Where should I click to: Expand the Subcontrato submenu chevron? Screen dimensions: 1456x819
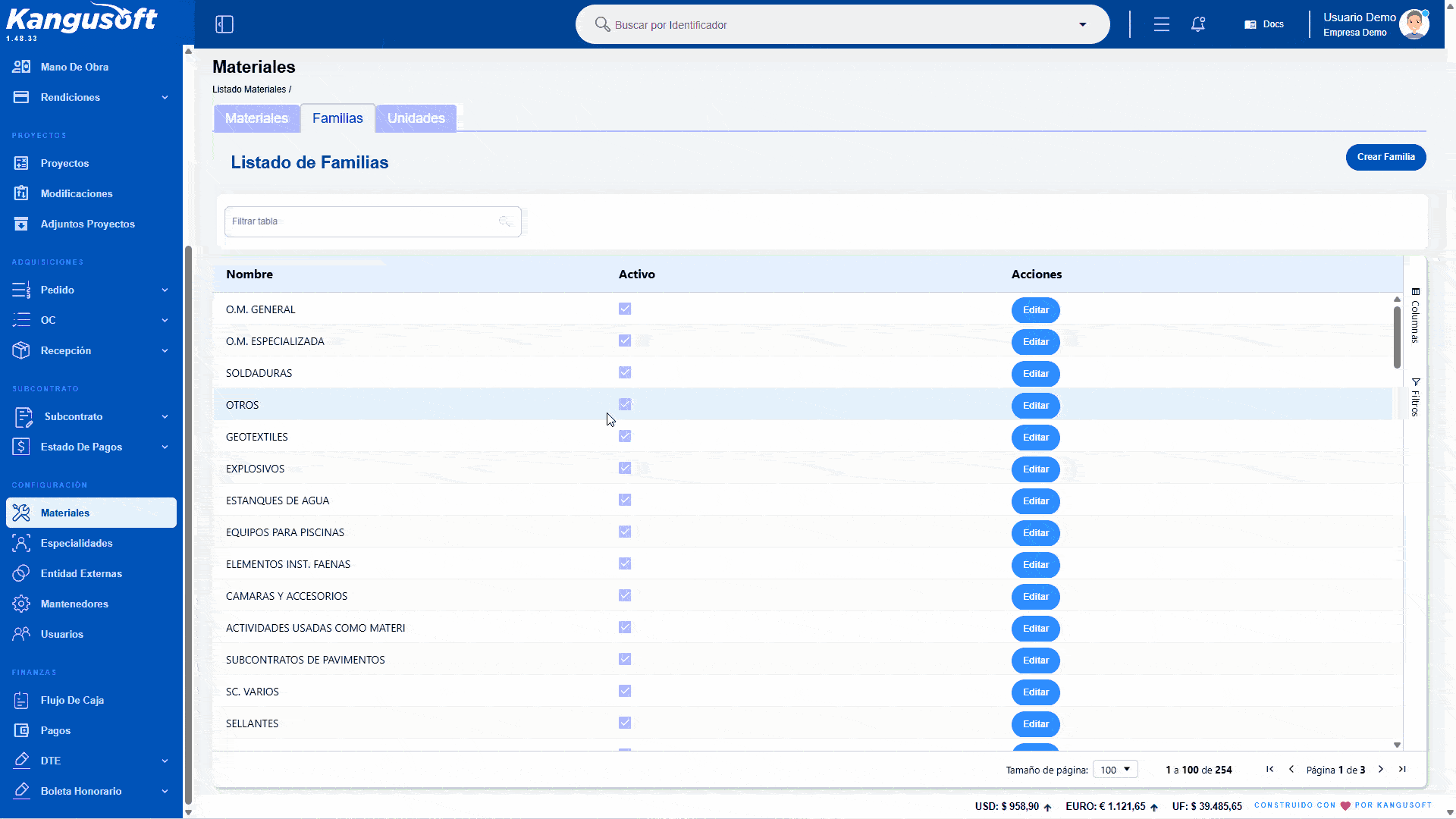[165, 416]
